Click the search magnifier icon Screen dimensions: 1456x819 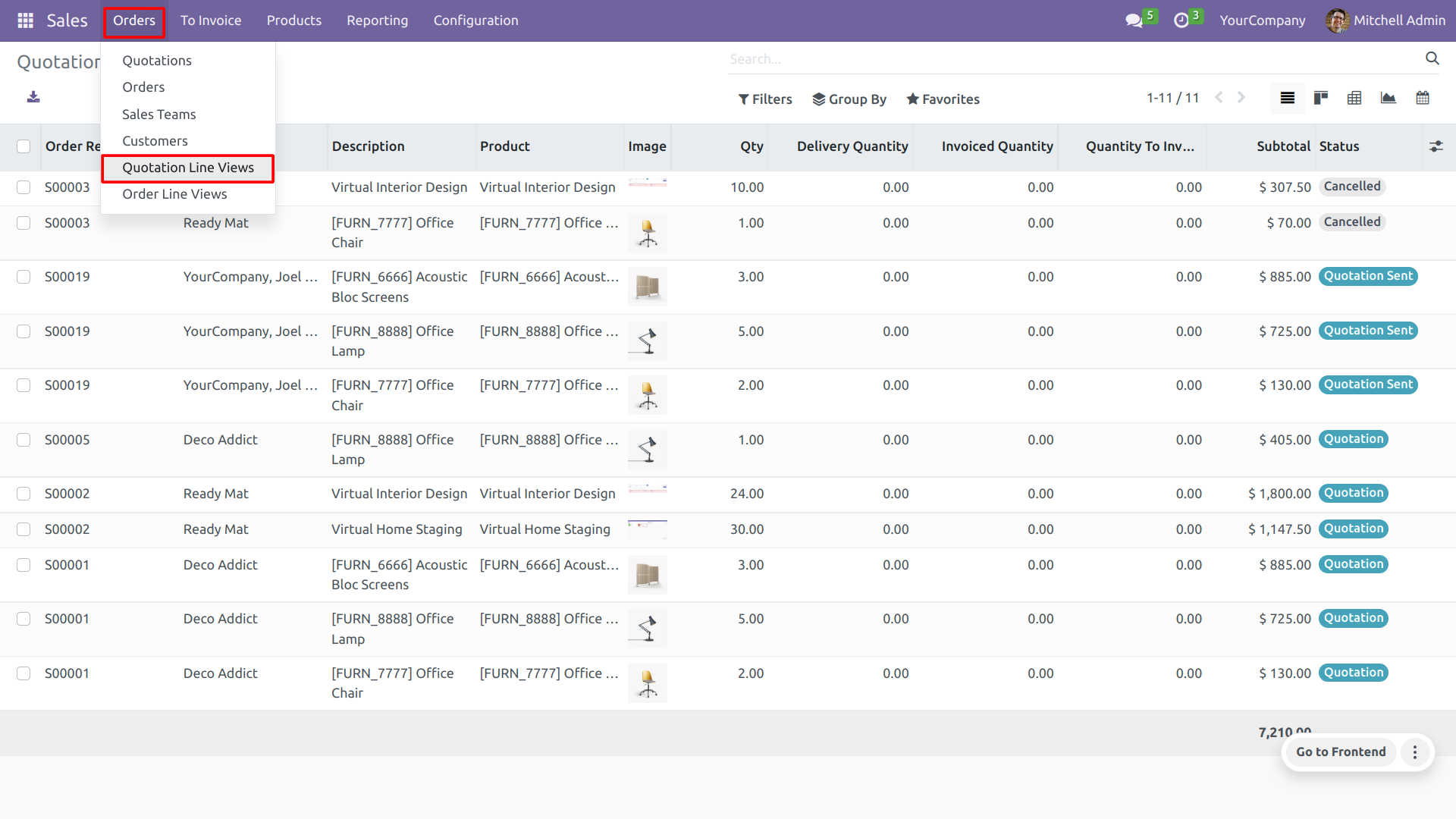[1432, 58]
